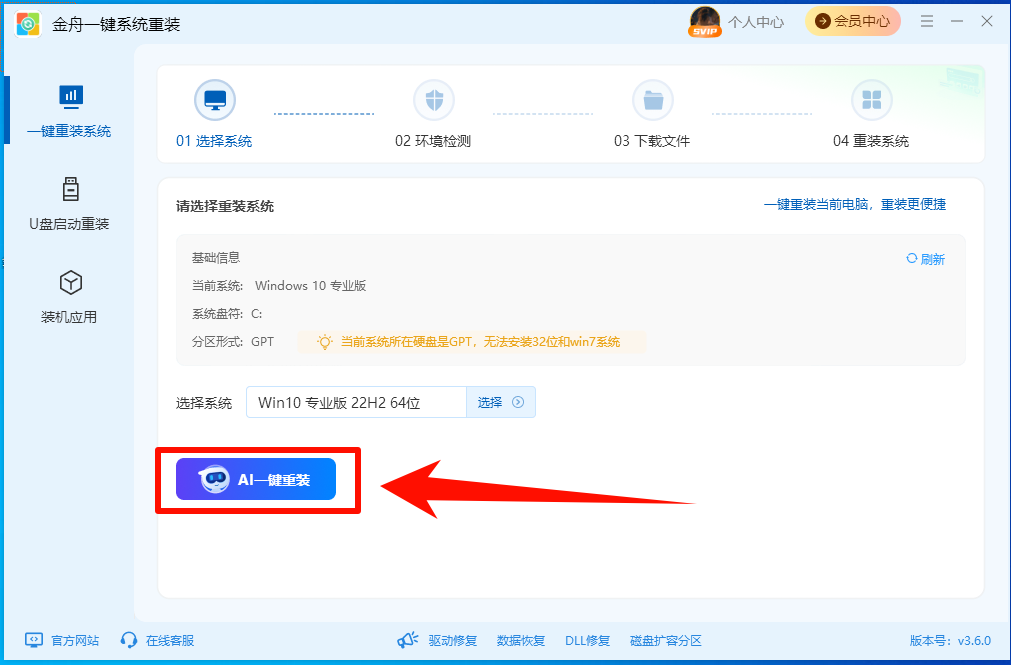The height and width of the screenshot is (665, 1011).
Task: Click step 02 shield icon
Action: [x=434, y=100]
